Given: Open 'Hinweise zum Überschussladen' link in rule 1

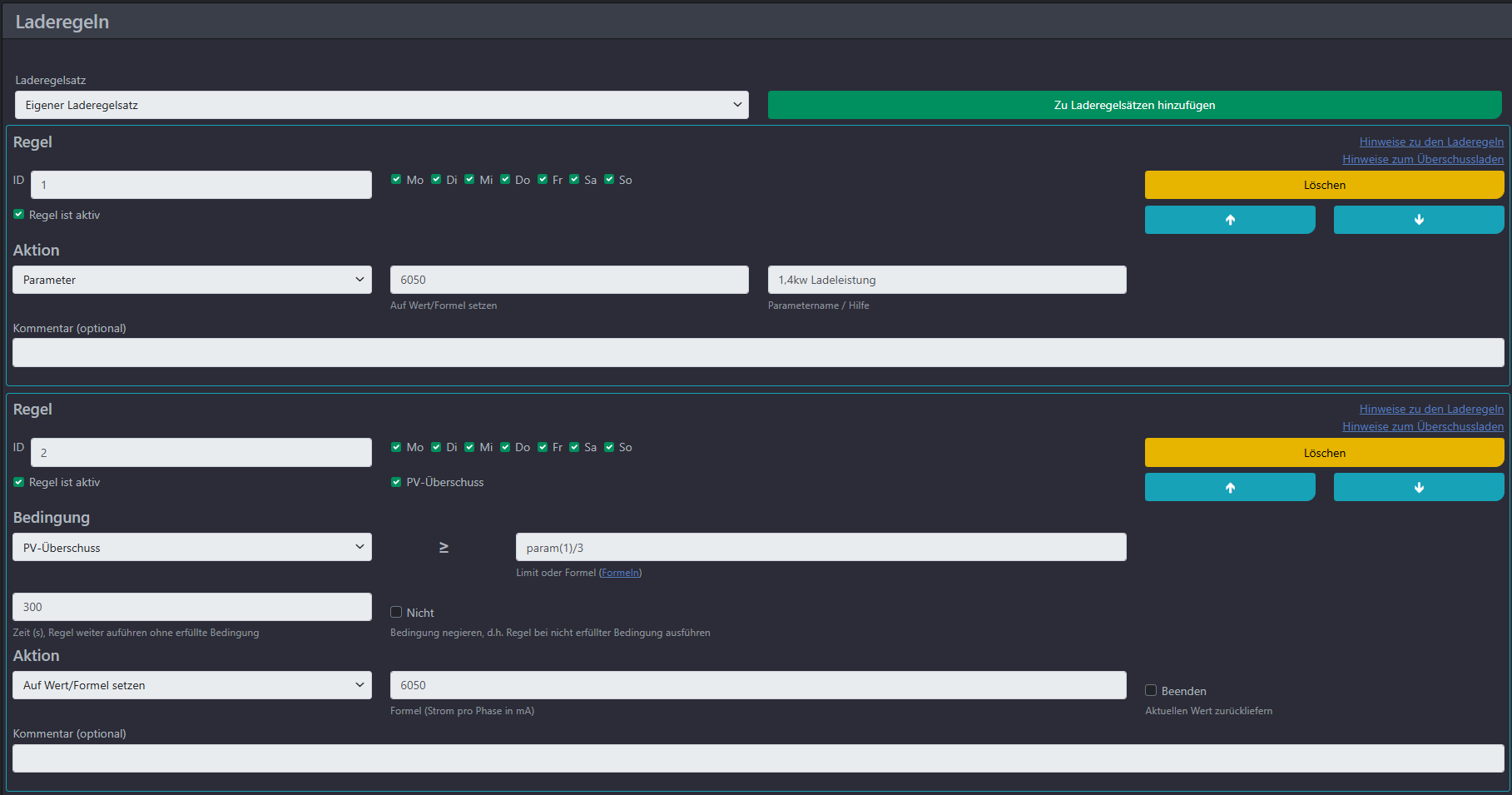Looking at the screenshot, I should point(1422,160).
